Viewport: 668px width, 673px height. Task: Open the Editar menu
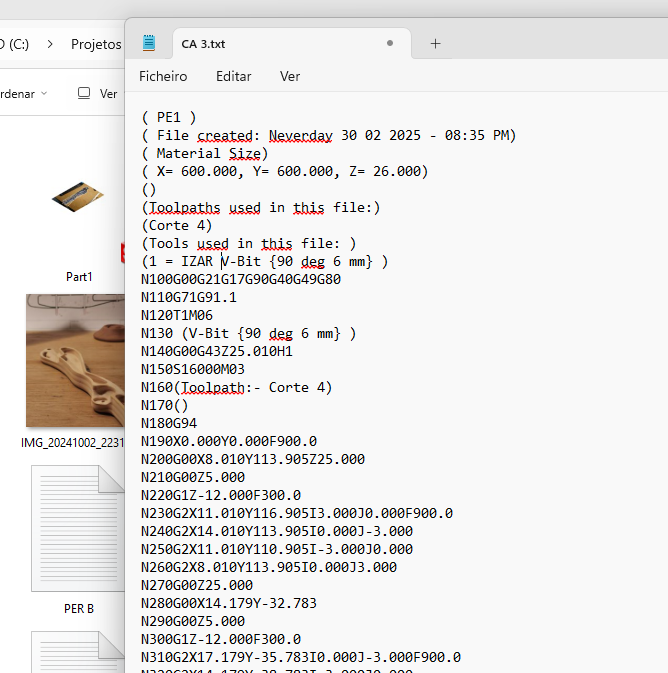pos(233,76)
